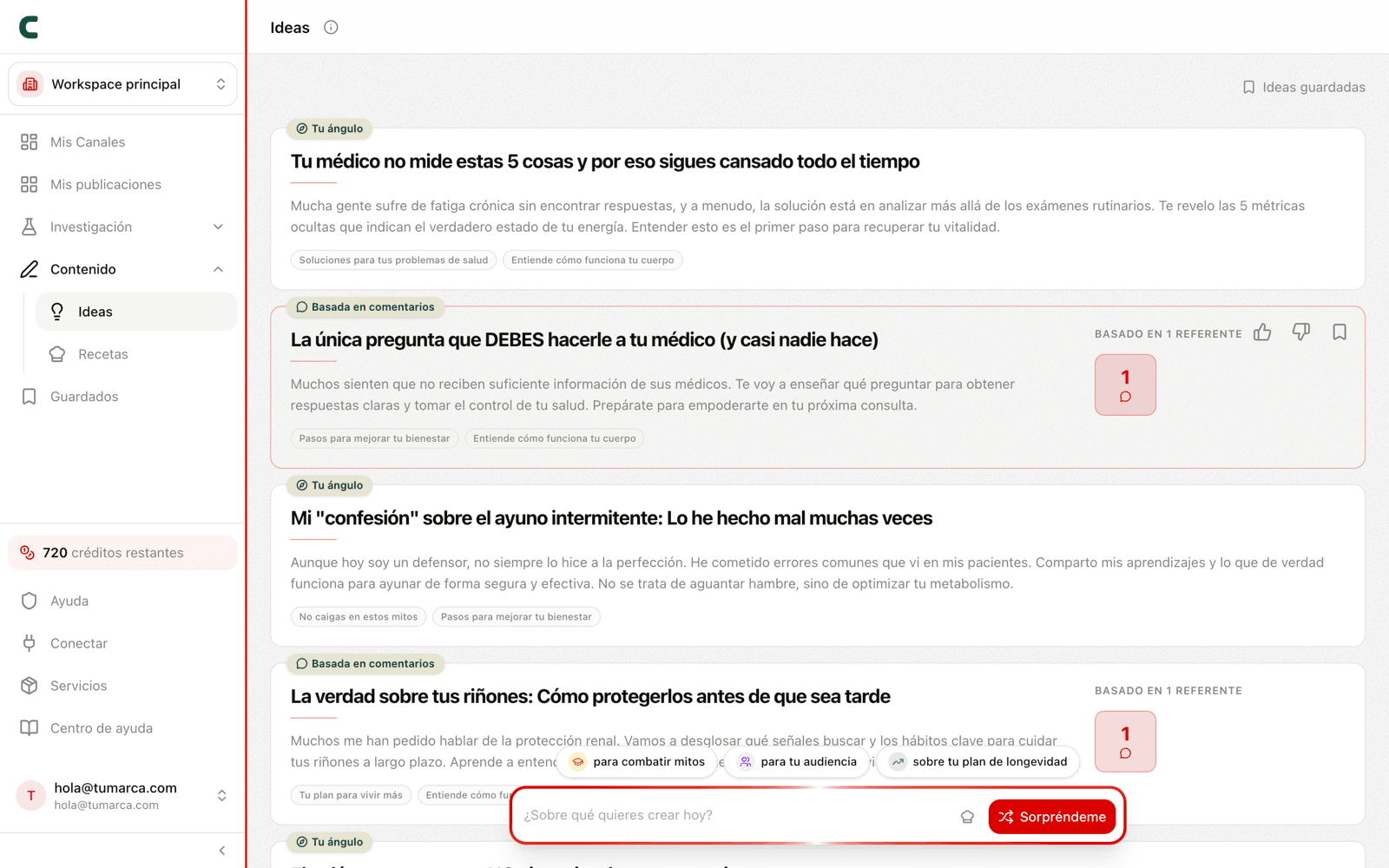Image resolution: width=1389 pixels, height=868 pixels.
Task: Collapse the sidebar with arrow icon
Action: [222, 851]
